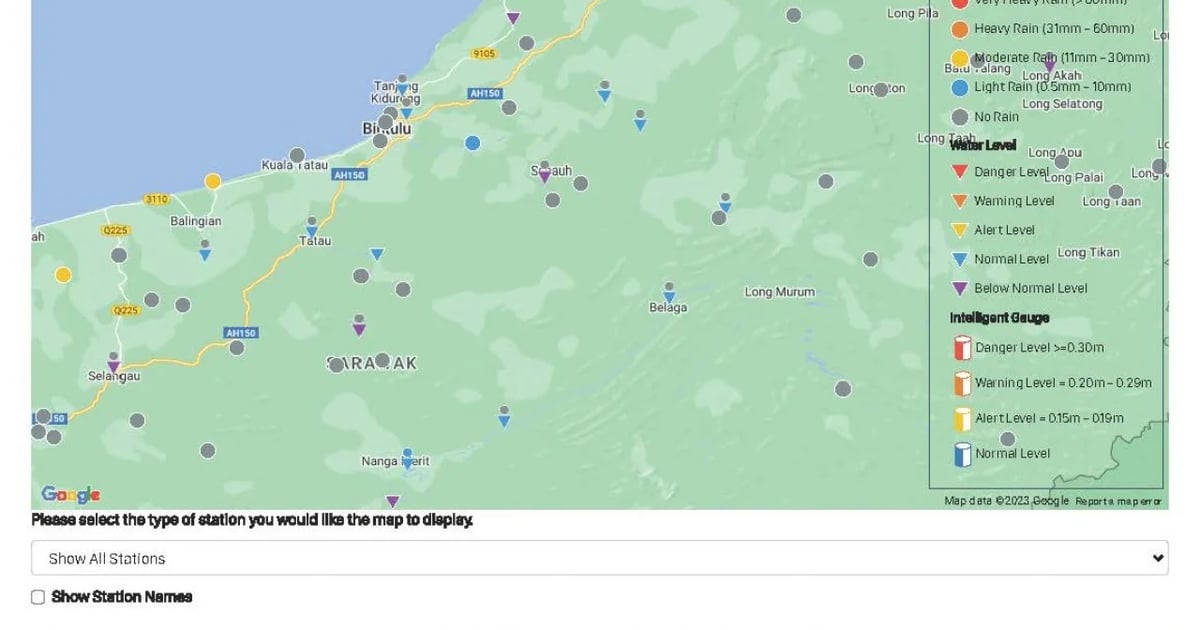Select the gray No Rain station near Belaga

[x=669, y=285]
